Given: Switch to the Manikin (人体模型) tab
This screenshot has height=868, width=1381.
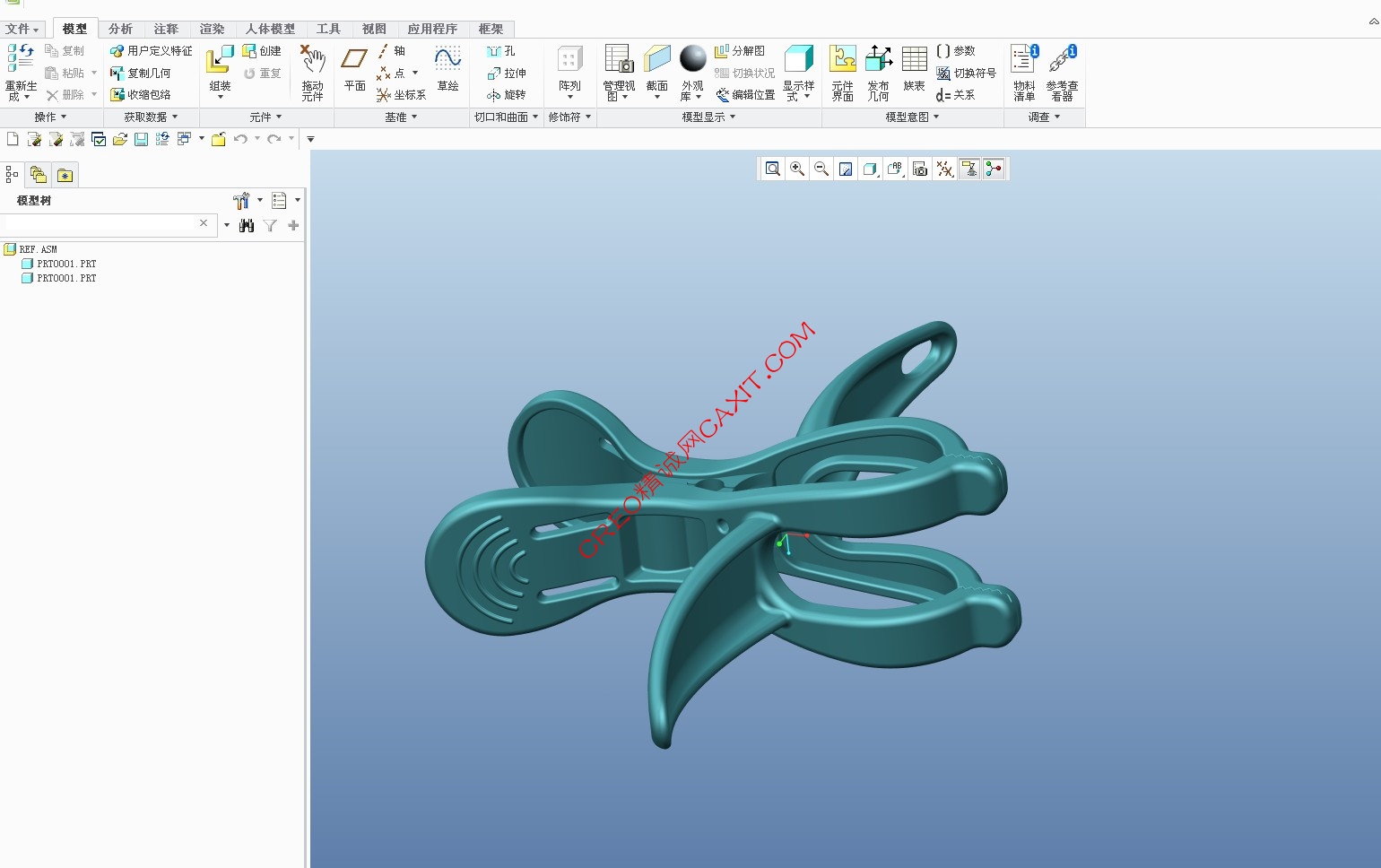Looking at the screenshot, I should [270, 29].
